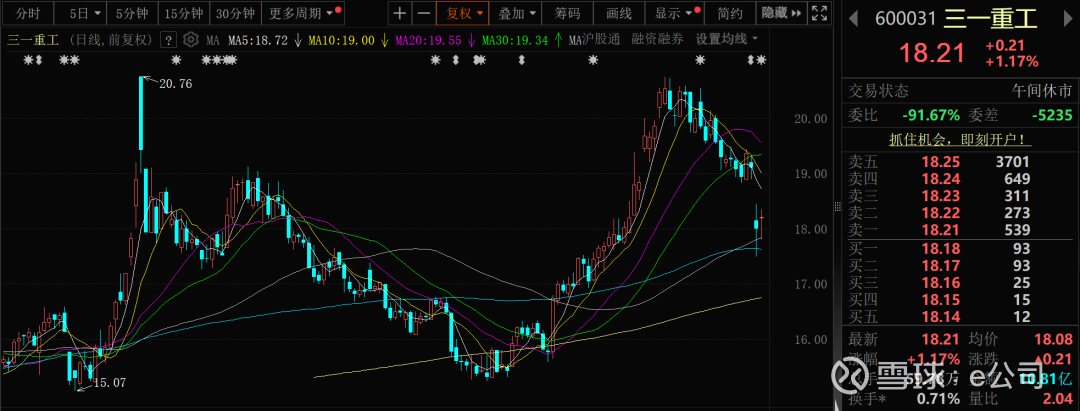Expand 复权 dropdown

click(464, 13)
